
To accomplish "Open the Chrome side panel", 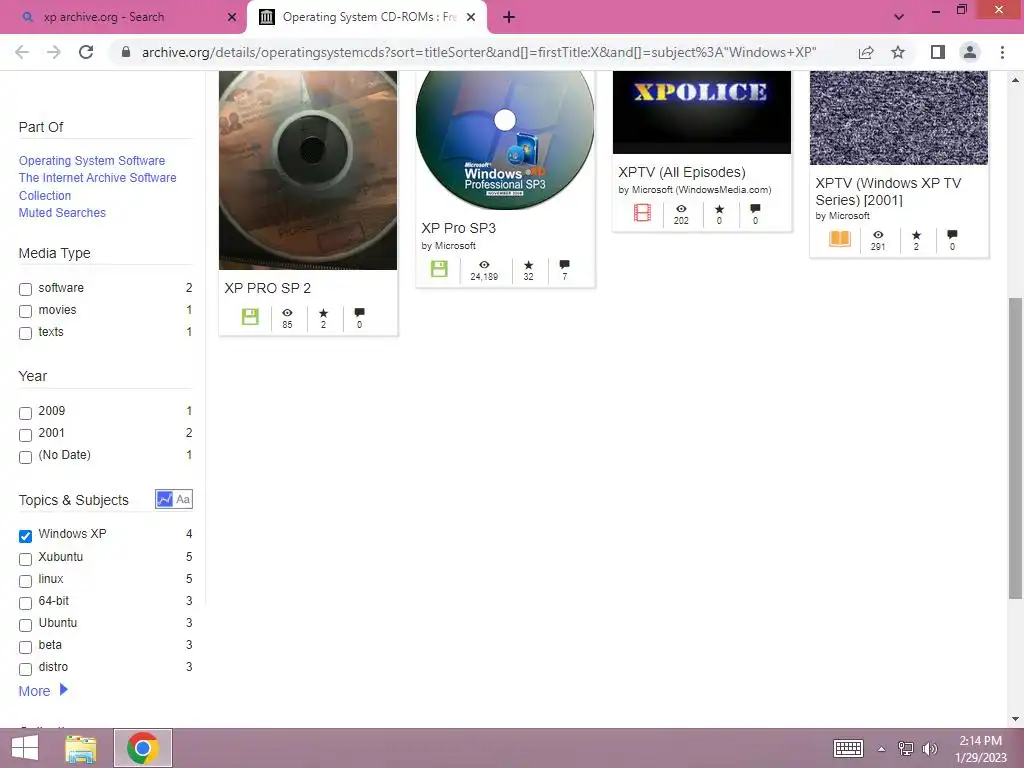I will [938, 52].
